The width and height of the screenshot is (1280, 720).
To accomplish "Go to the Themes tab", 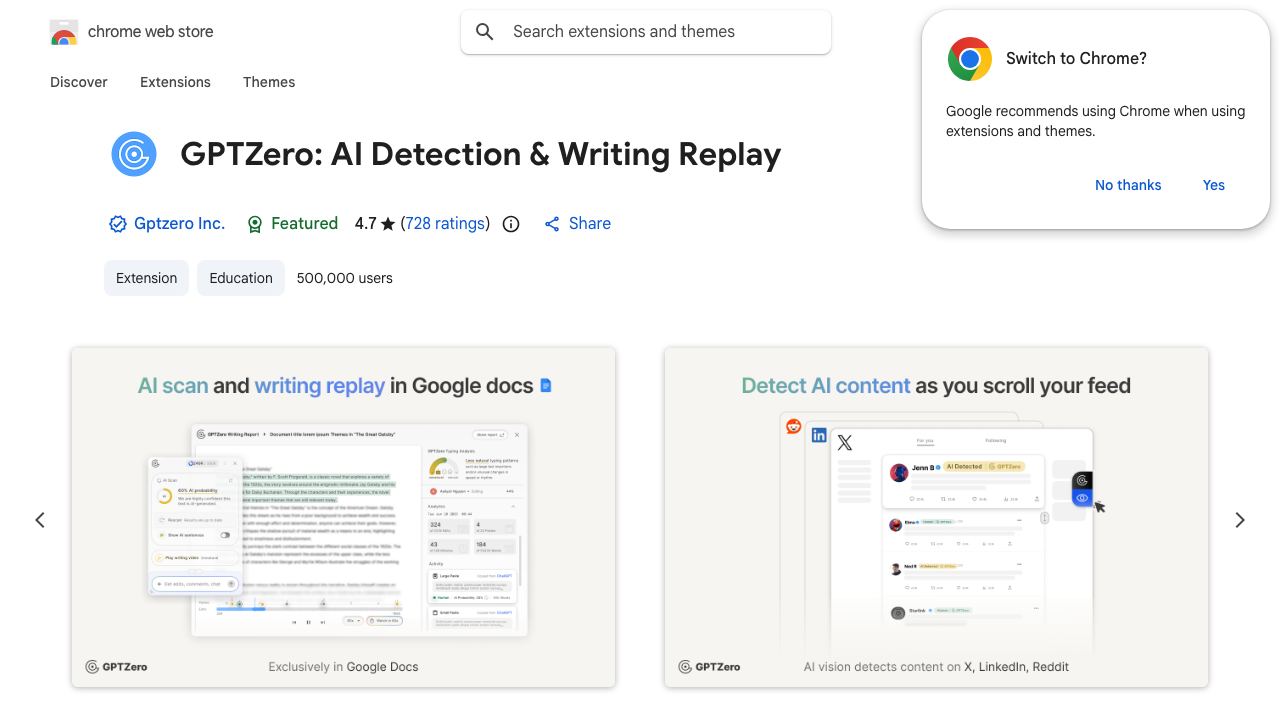I will click(x=269, y=82).
